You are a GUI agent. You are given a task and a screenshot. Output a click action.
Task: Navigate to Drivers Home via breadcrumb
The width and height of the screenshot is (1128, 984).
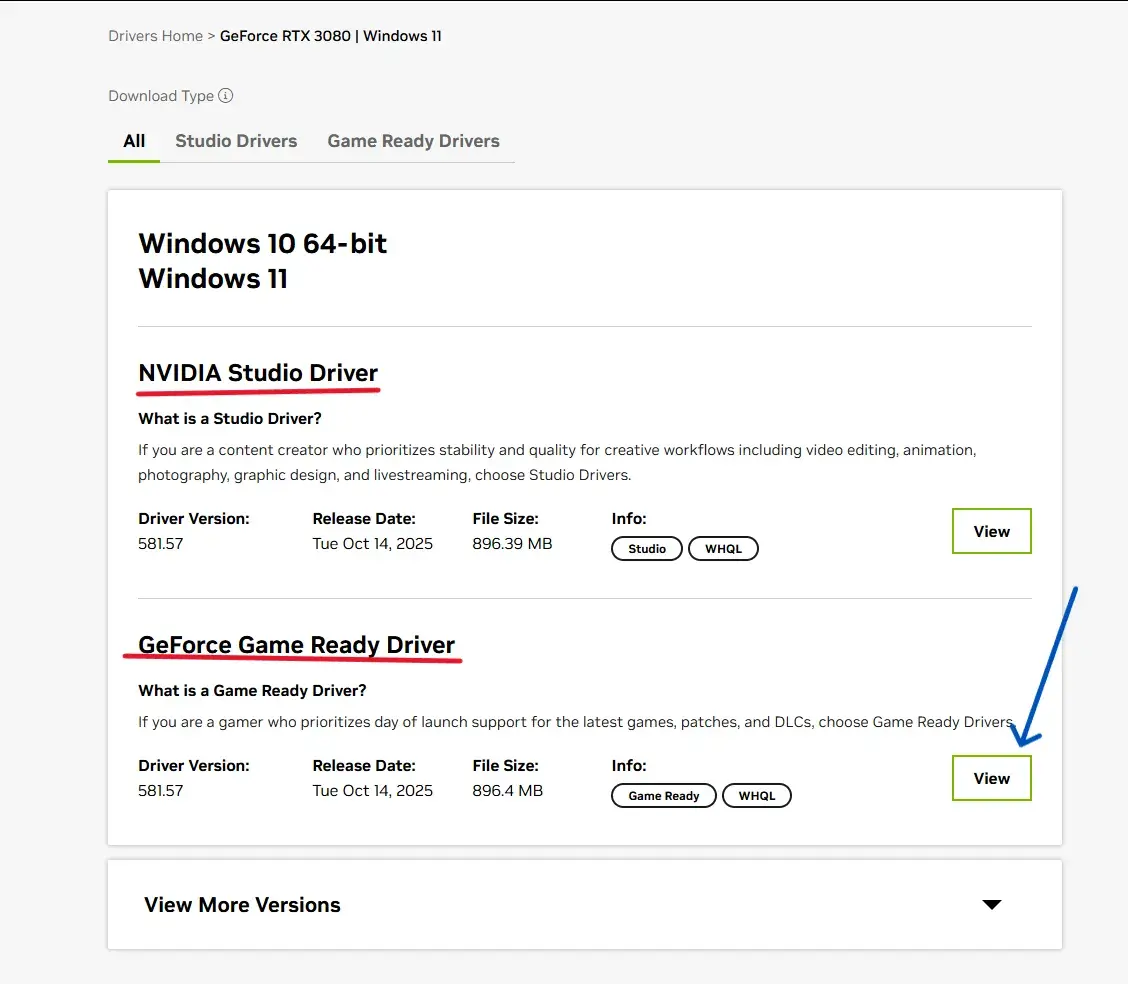pyautogui.click(x=155, y=35)
